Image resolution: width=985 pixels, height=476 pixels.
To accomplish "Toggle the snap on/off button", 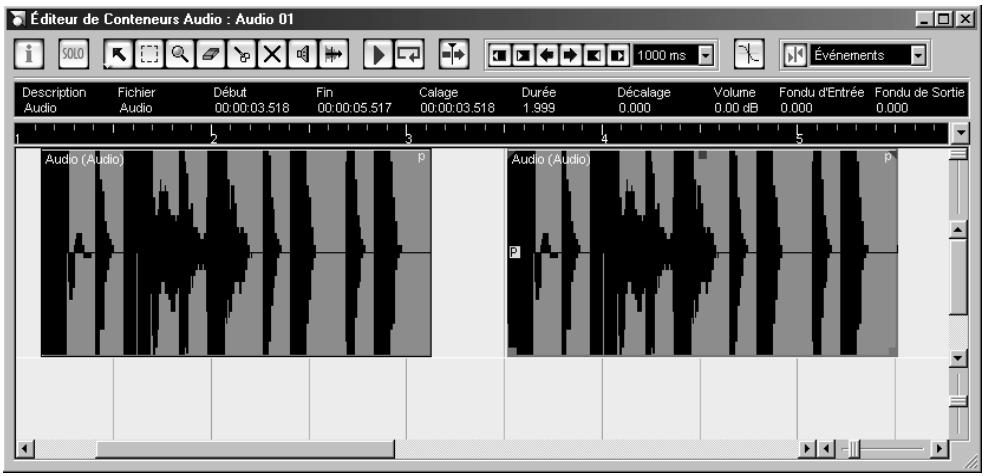I will [795, 55].
